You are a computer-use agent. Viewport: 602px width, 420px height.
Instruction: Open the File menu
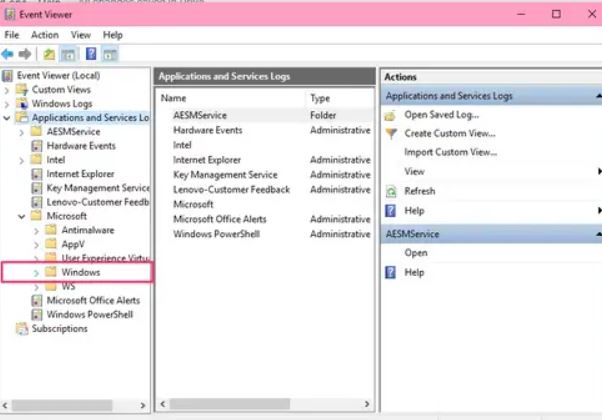pyautogui.click(x=12, y=35)
